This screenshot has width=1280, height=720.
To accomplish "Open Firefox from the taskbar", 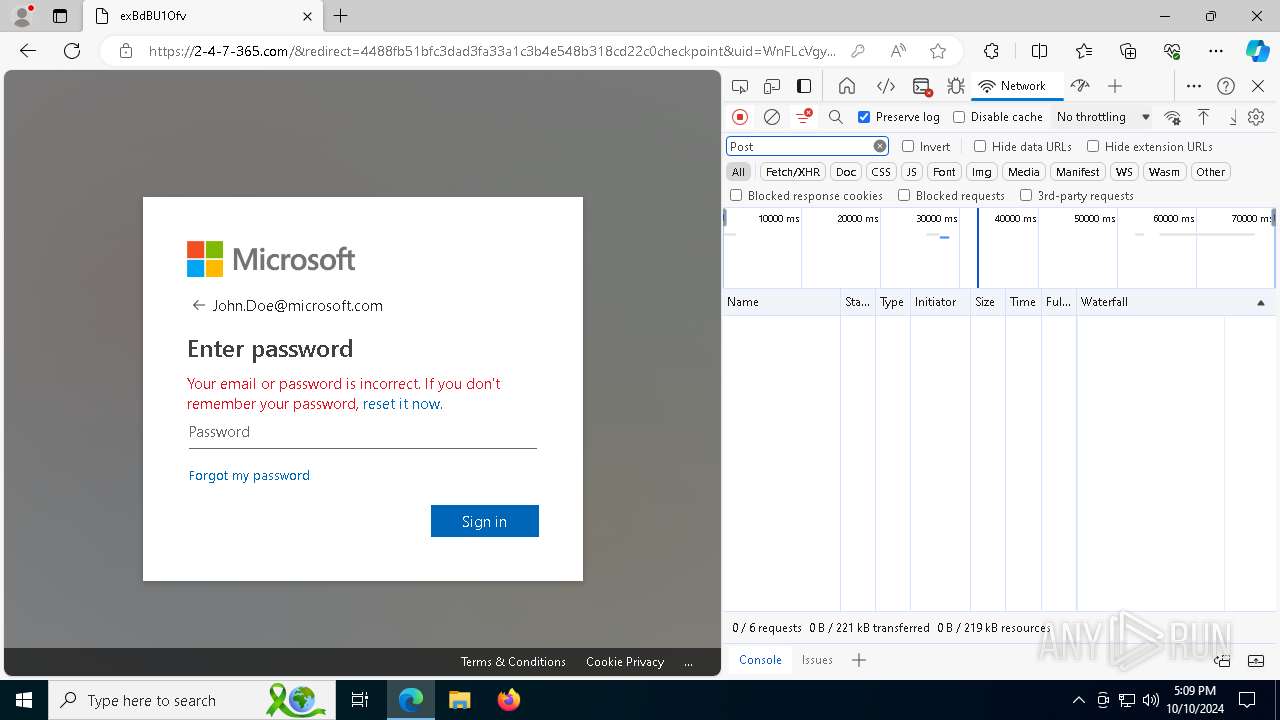I will (x=509, y=700).
